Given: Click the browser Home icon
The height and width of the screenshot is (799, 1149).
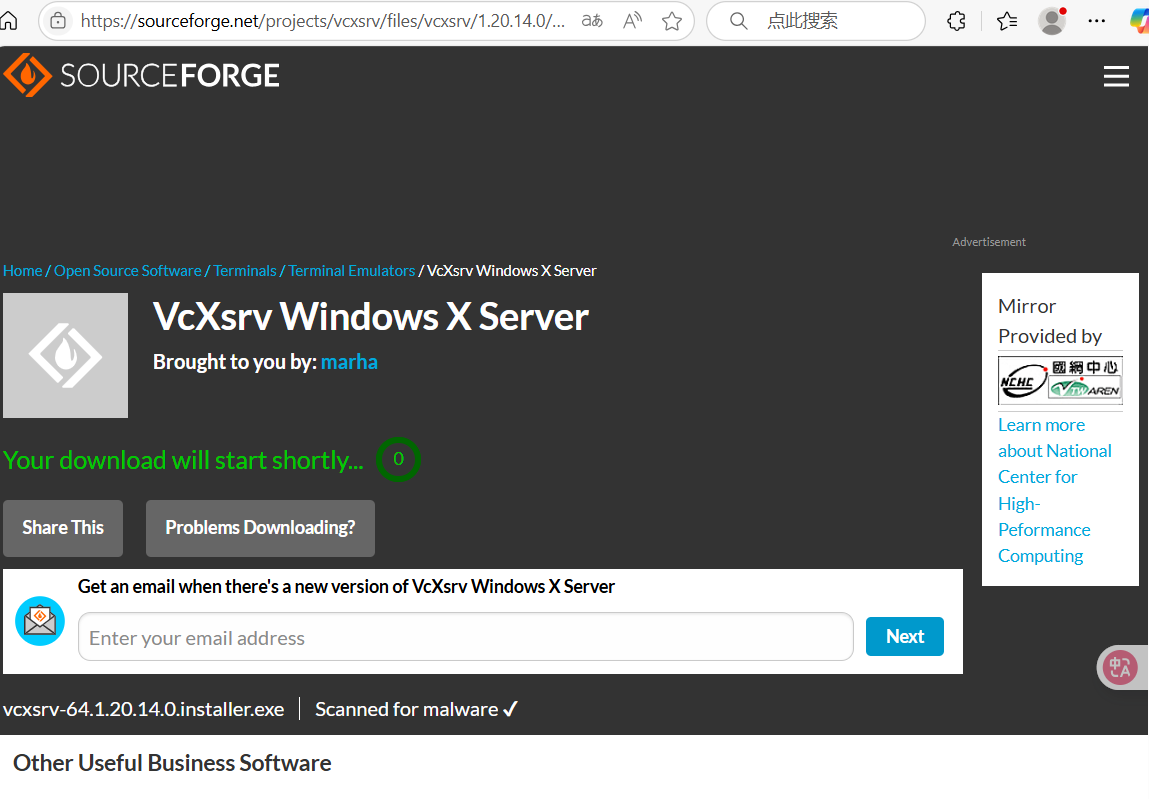Looking at the screenshot, I should [10, 20].
